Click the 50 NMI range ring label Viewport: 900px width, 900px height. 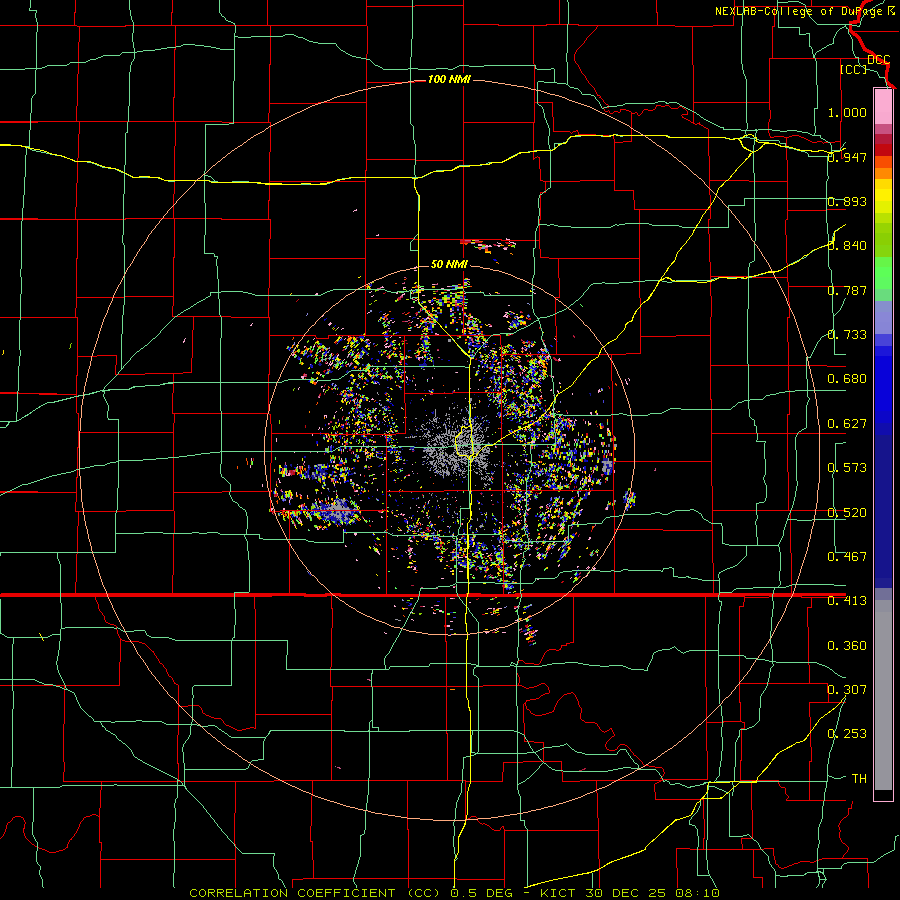[449, 264]
